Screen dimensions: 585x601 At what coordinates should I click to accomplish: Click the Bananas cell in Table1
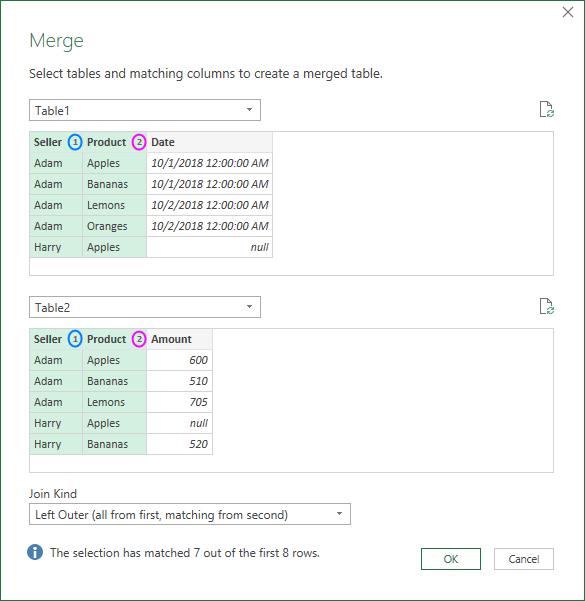[x=114, y=184]
